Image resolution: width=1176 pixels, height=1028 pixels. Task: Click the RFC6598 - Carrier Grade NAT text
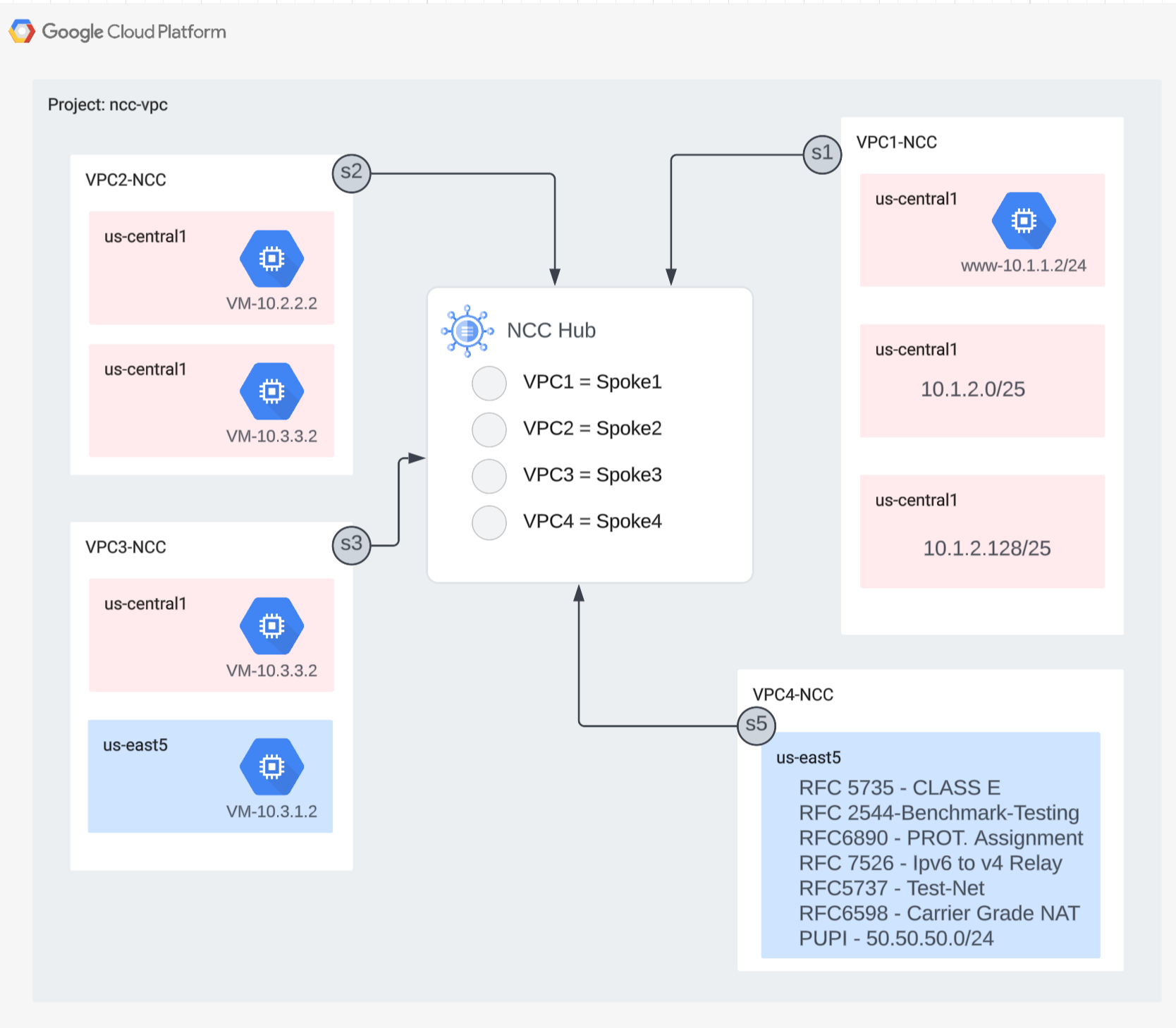coord(938,913)
